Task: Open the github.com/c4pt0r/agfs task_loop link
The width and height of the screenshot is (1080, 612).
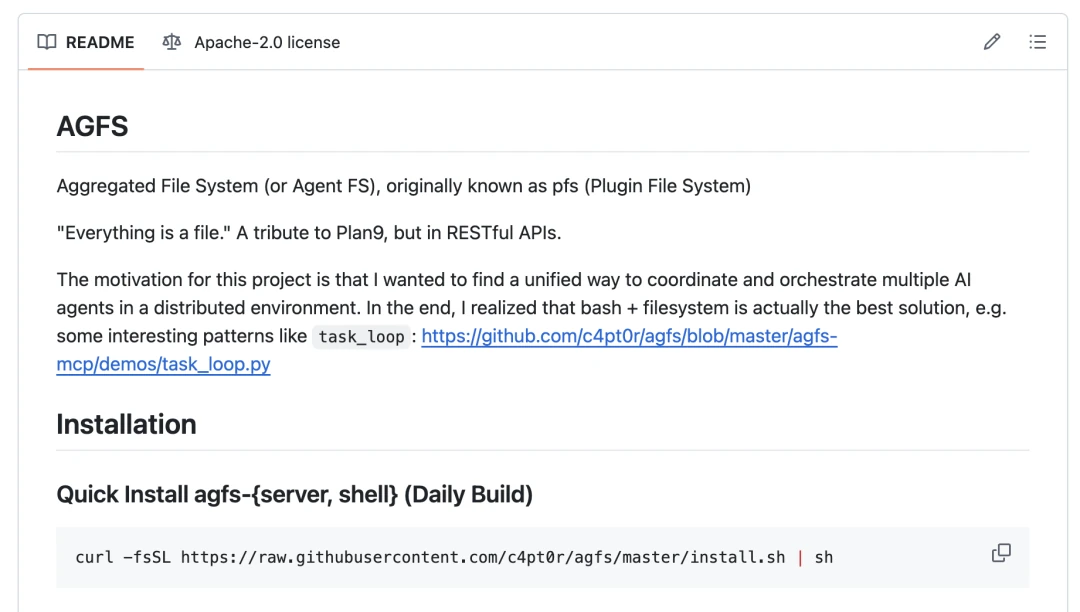Action: pyautogui.click(x=628, y=337)
